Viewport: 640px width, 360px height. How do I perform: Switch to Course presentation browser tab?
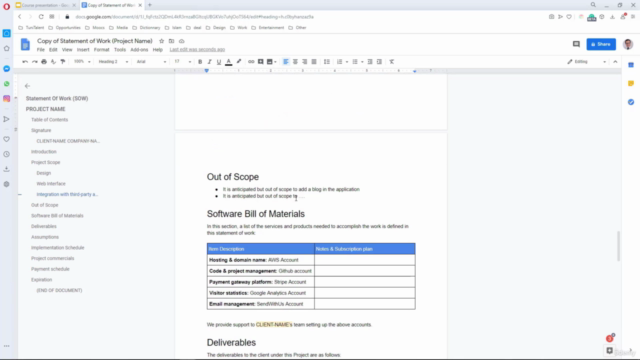[x=46, y=5]
